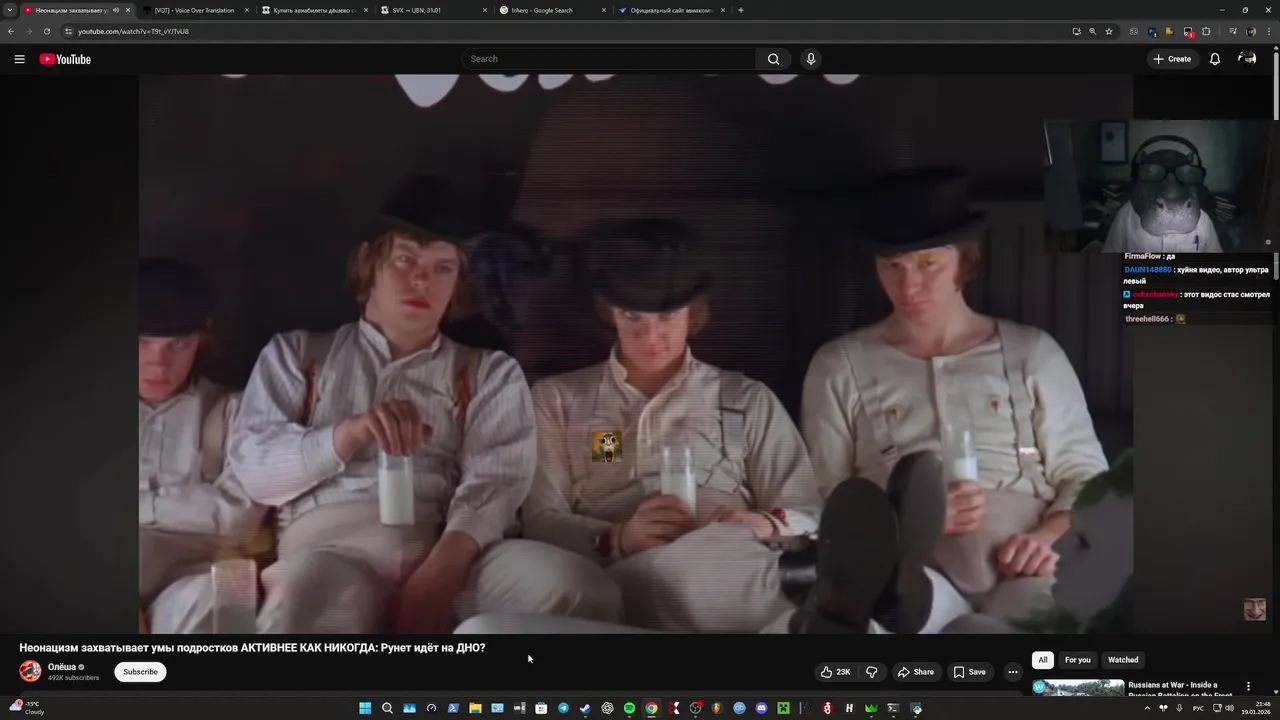The height and width of the screenshot is (720, 1280).
Task: Open Олёша channel avatar
Action: coord(31,671)
